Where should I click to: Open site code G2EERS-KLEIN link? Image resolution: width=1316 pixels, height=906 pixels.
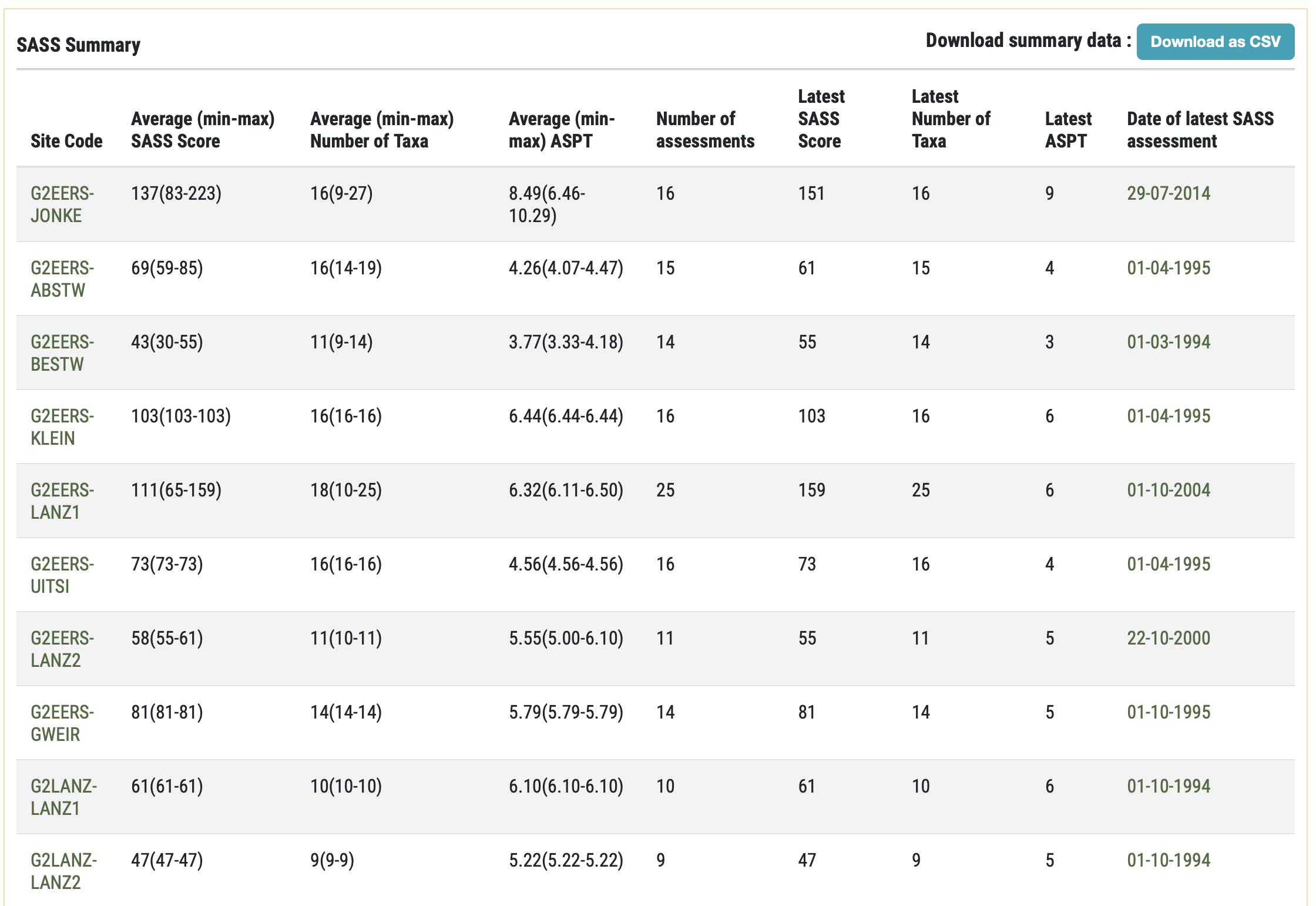point(62,427)
